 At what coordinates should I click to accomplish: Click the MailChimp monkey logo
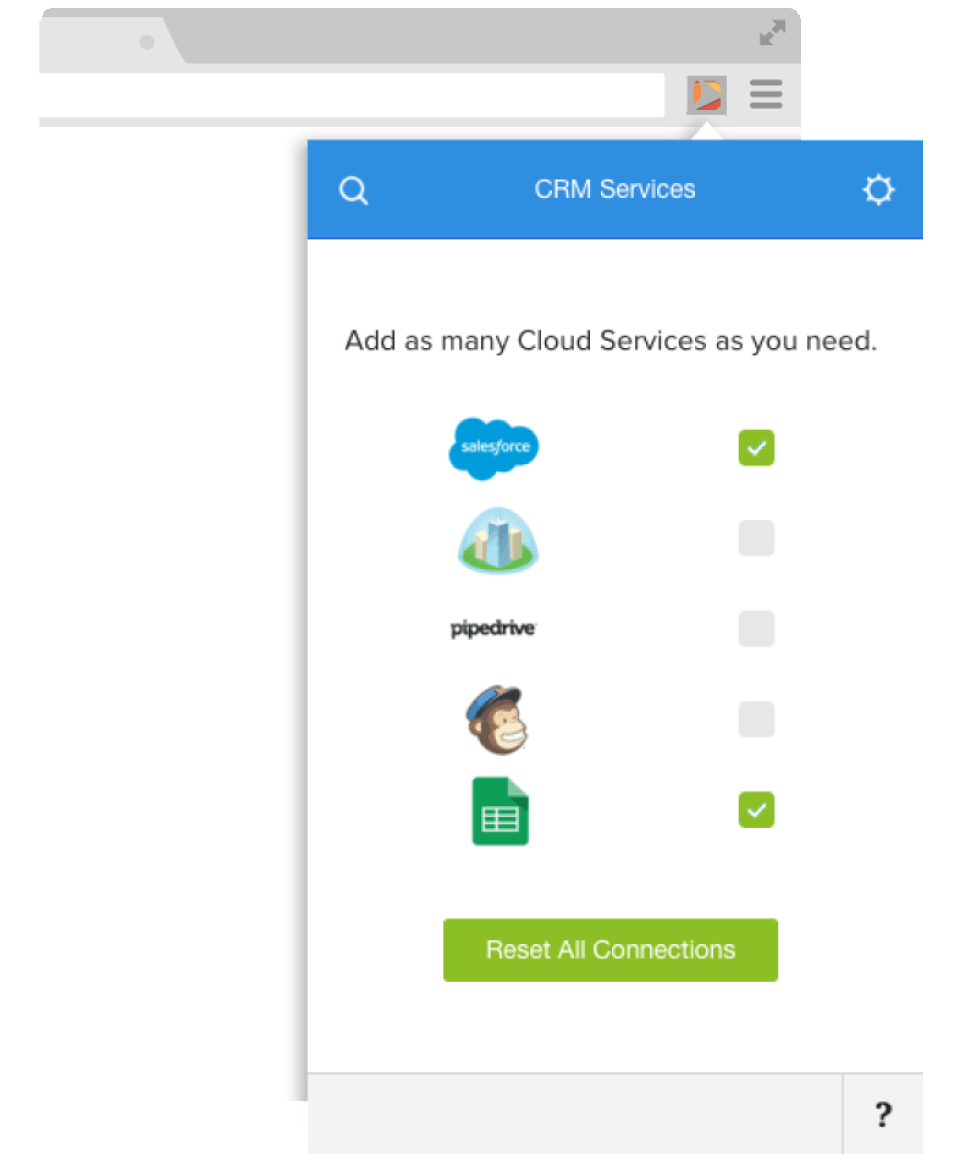[497, 719]
